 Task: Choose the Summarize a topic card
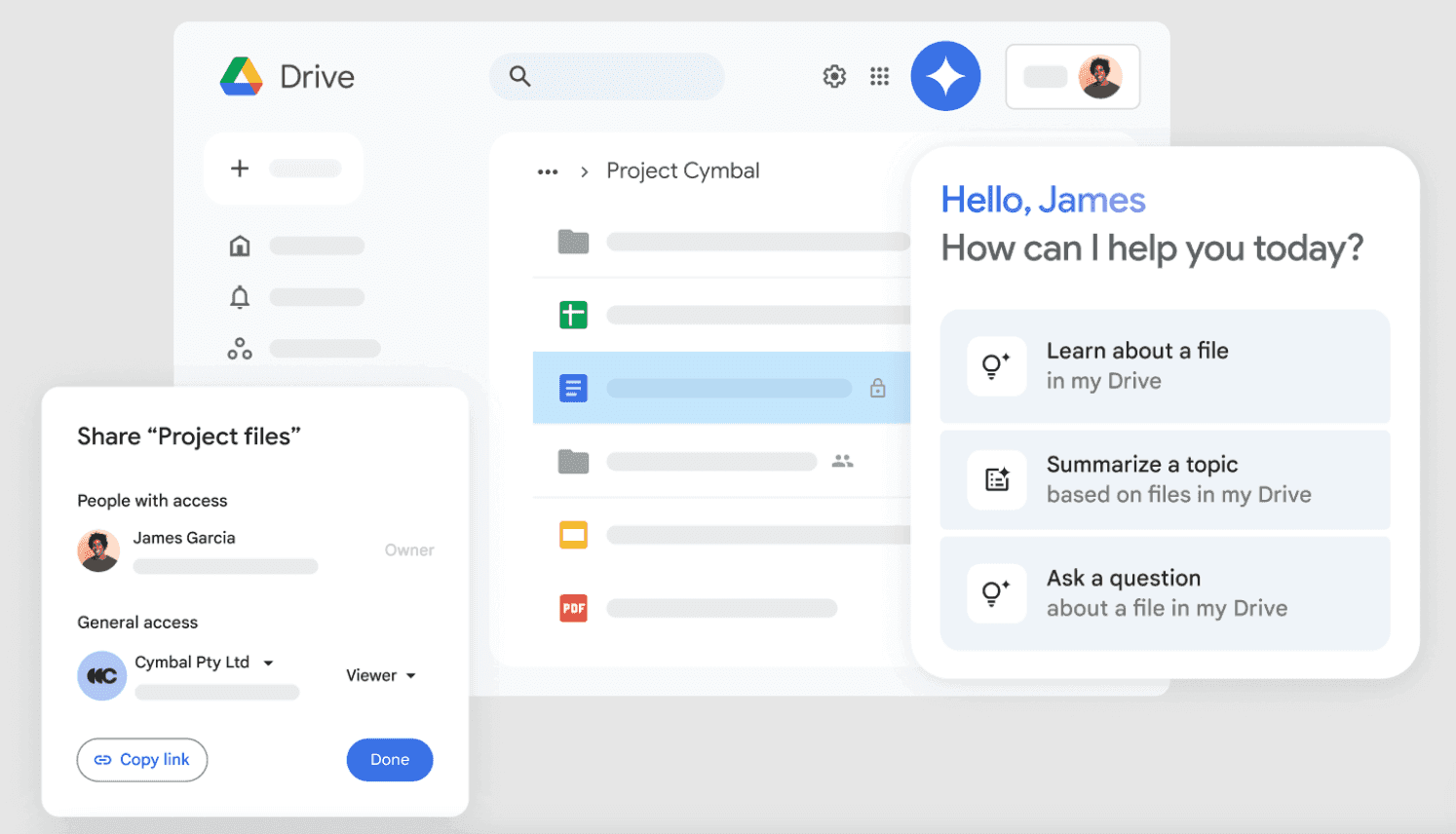click(x=1165, y=479)
